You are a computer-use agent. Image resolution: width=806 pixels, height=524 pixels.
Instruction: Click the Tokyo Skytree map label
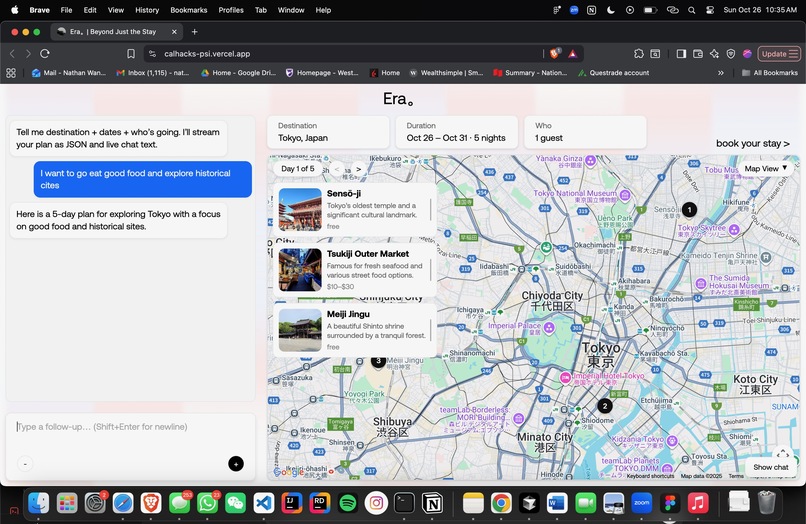(702, 230)
